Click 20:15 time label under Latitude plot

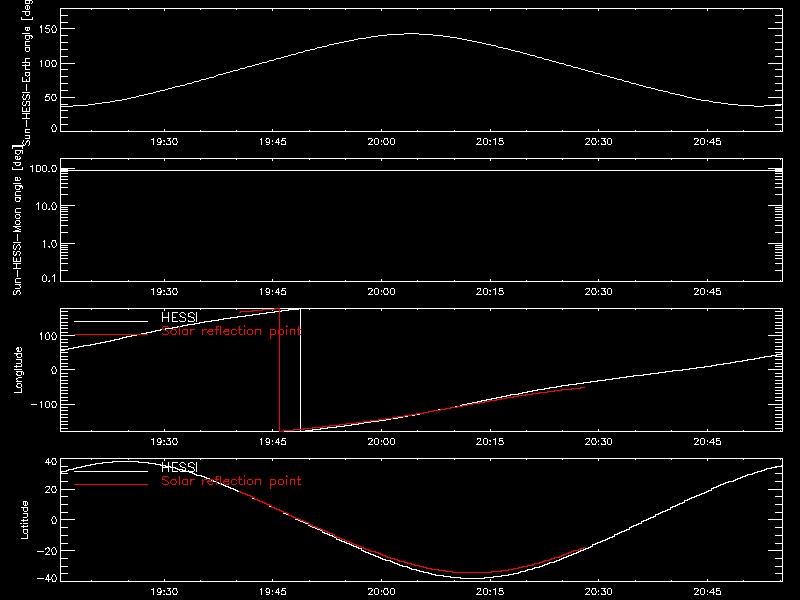[490, 592]
